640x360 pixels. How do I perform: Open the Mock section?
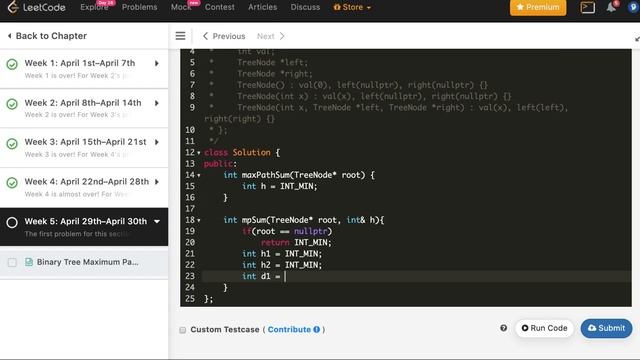181,7
